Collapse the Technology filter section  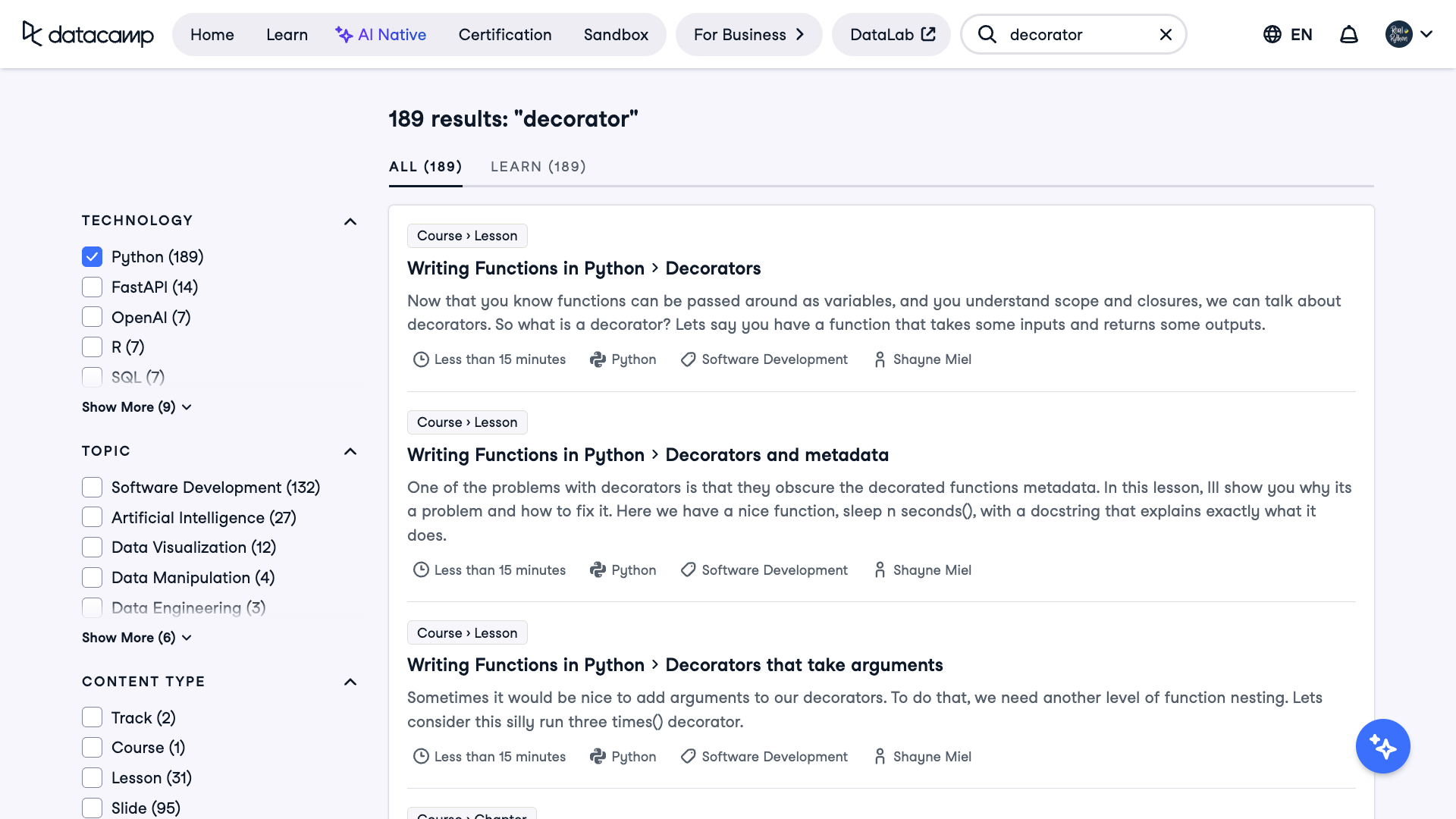pyautogui.click(x=350, y=221)
